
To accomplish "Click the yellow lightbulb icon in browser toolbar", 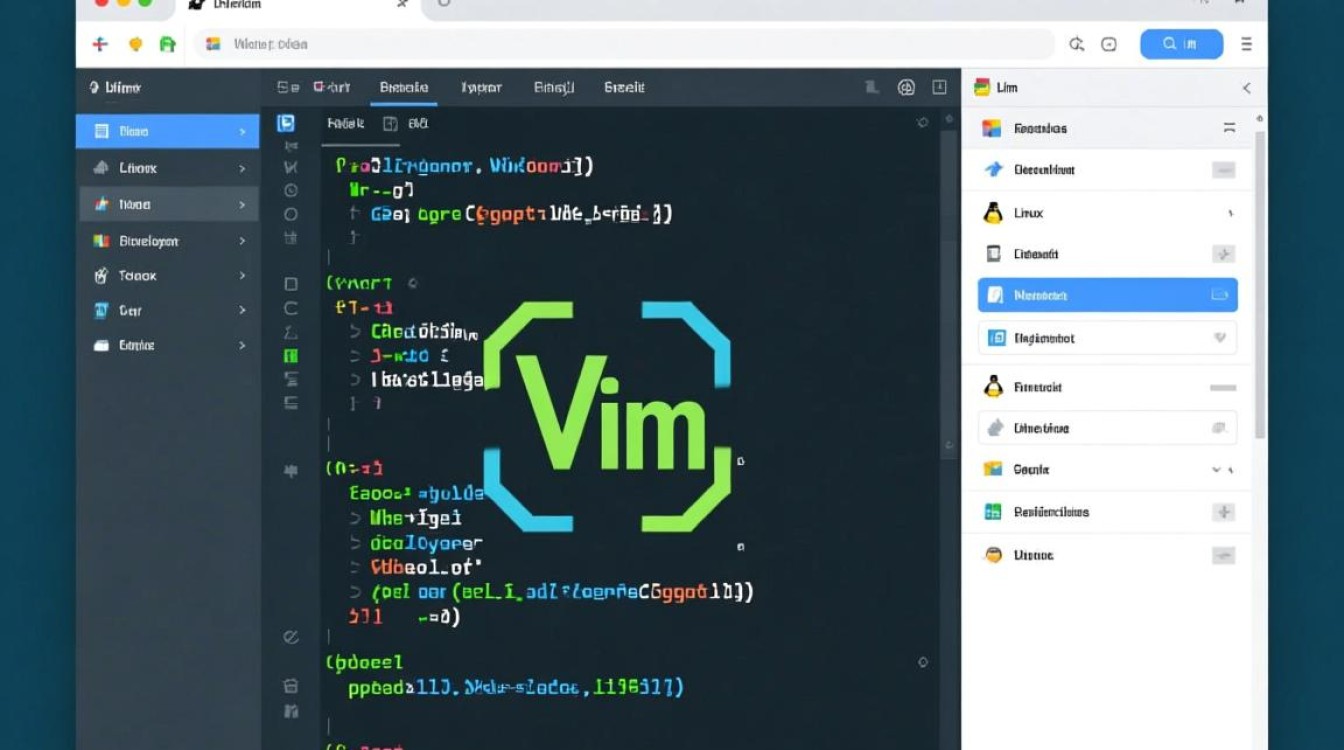I will click(136, 44).
